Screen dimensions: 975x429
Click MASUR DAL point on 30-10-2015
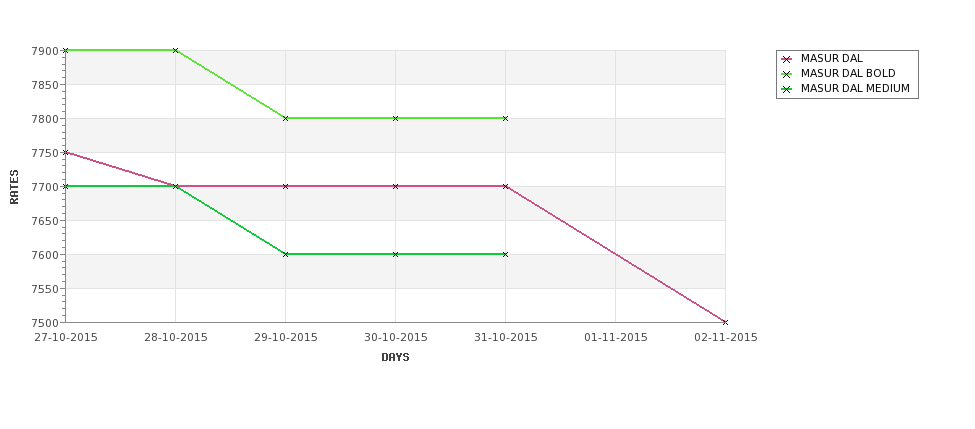(x=395, y=186)
